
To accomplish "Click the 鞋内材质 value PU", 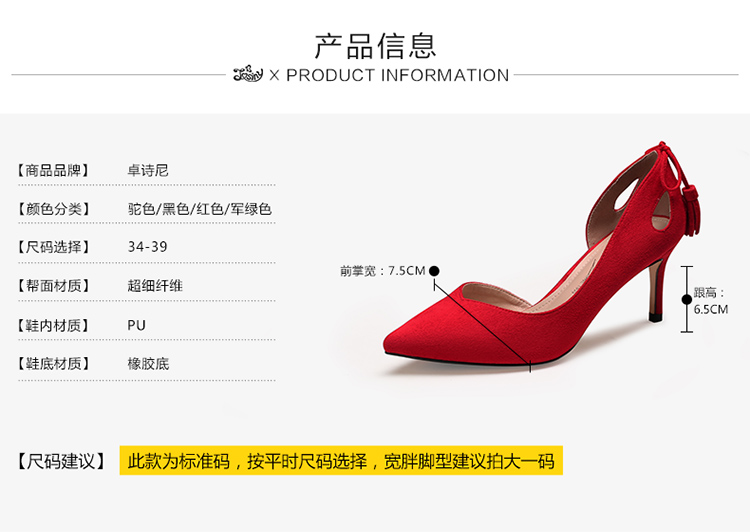I will (x=136, y=325).
